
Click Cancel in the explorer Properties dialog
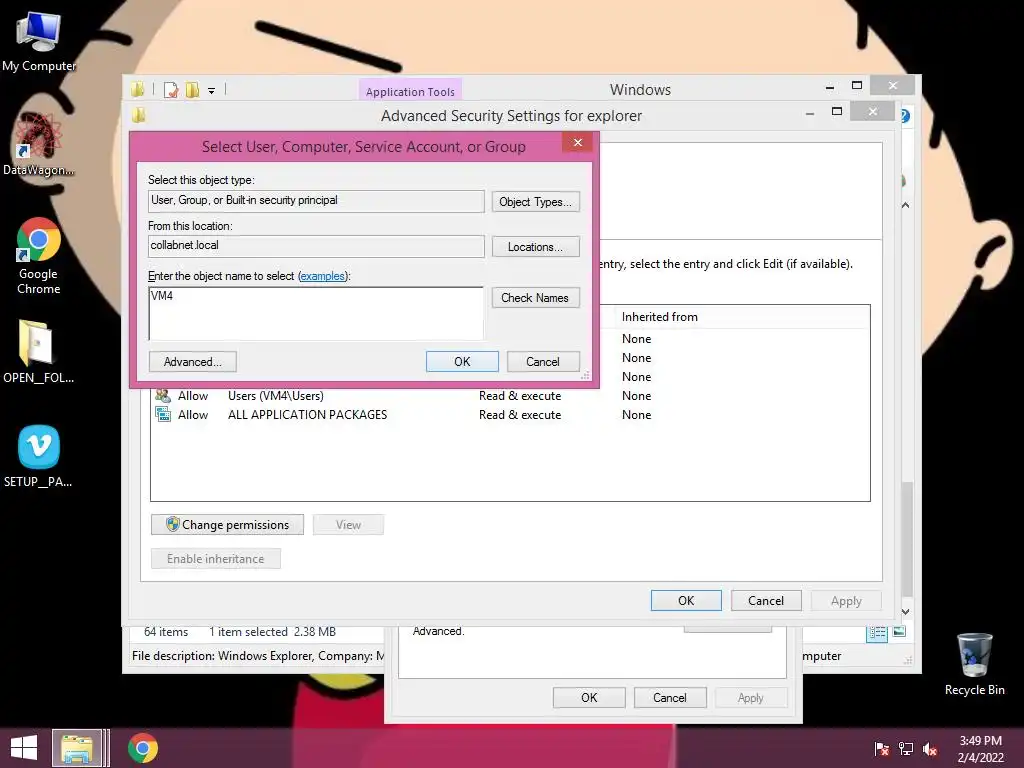tap(670, 697)
